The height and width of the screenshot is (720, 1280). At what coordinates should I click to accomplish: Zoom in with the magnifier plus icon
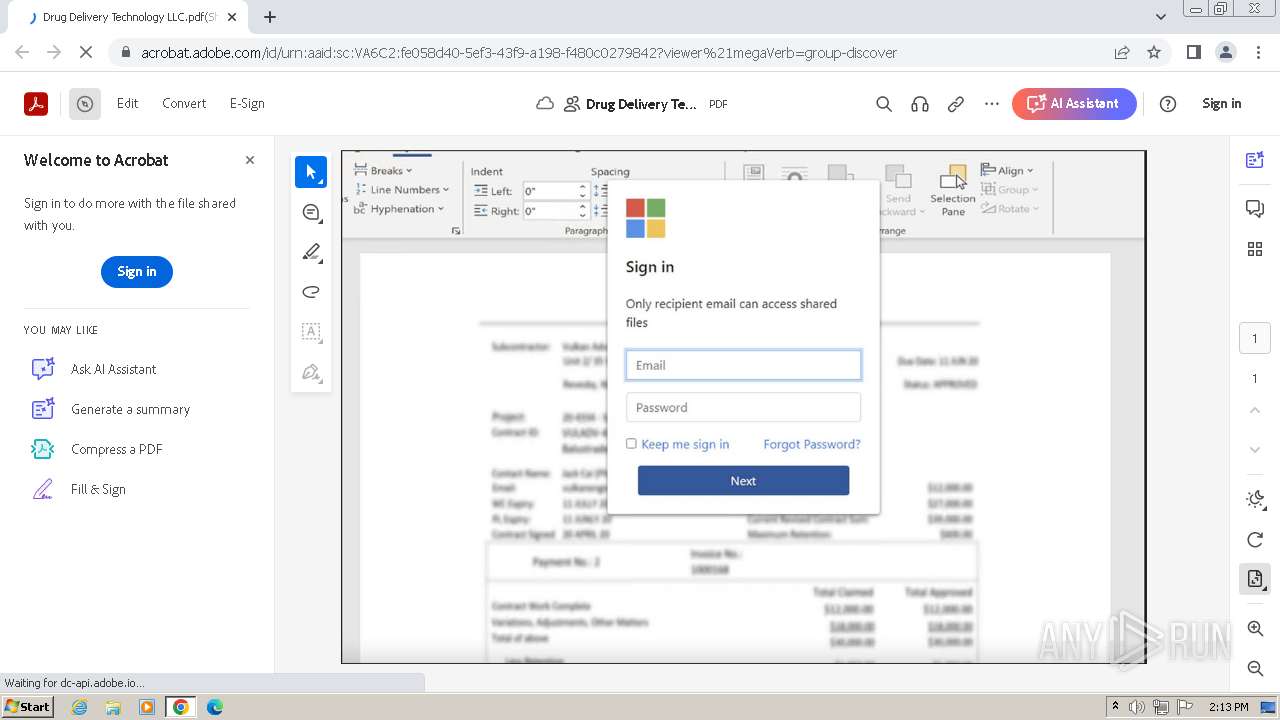(x=1255, y=628)
